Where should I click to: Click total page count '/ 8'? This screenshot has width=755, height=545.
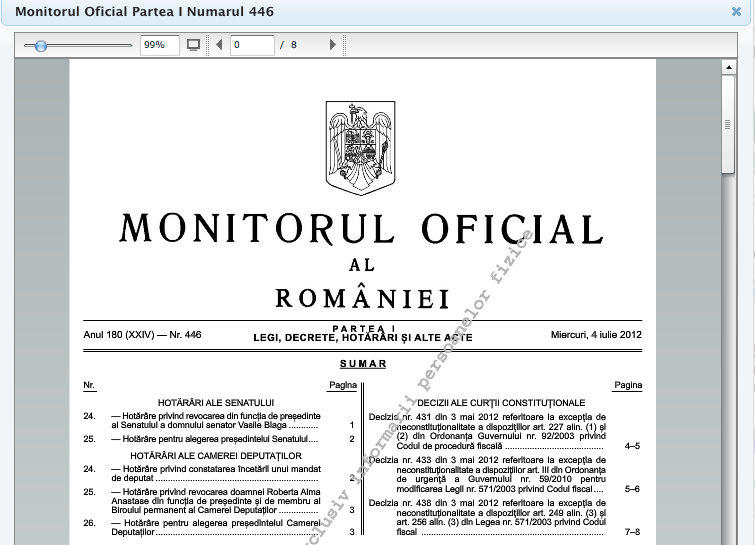point(288,45)
